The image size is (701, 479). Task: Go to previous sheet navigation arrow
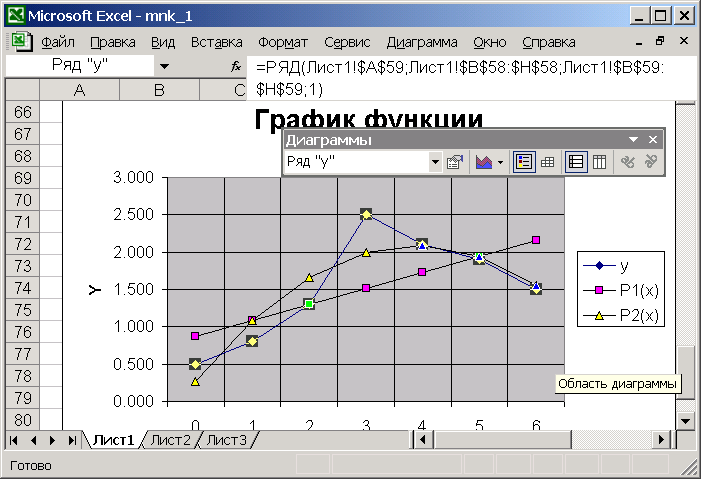(x=34, y=441)
